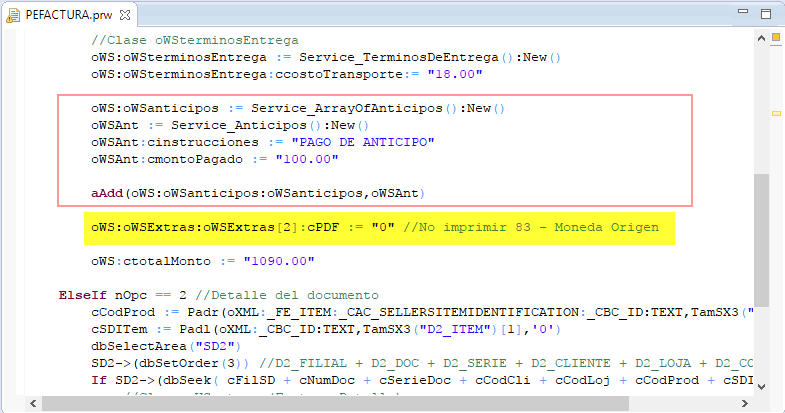Click the horizontal scrollbar left arrow
This screenshot has width=785, height=413.
pos(33,403)
